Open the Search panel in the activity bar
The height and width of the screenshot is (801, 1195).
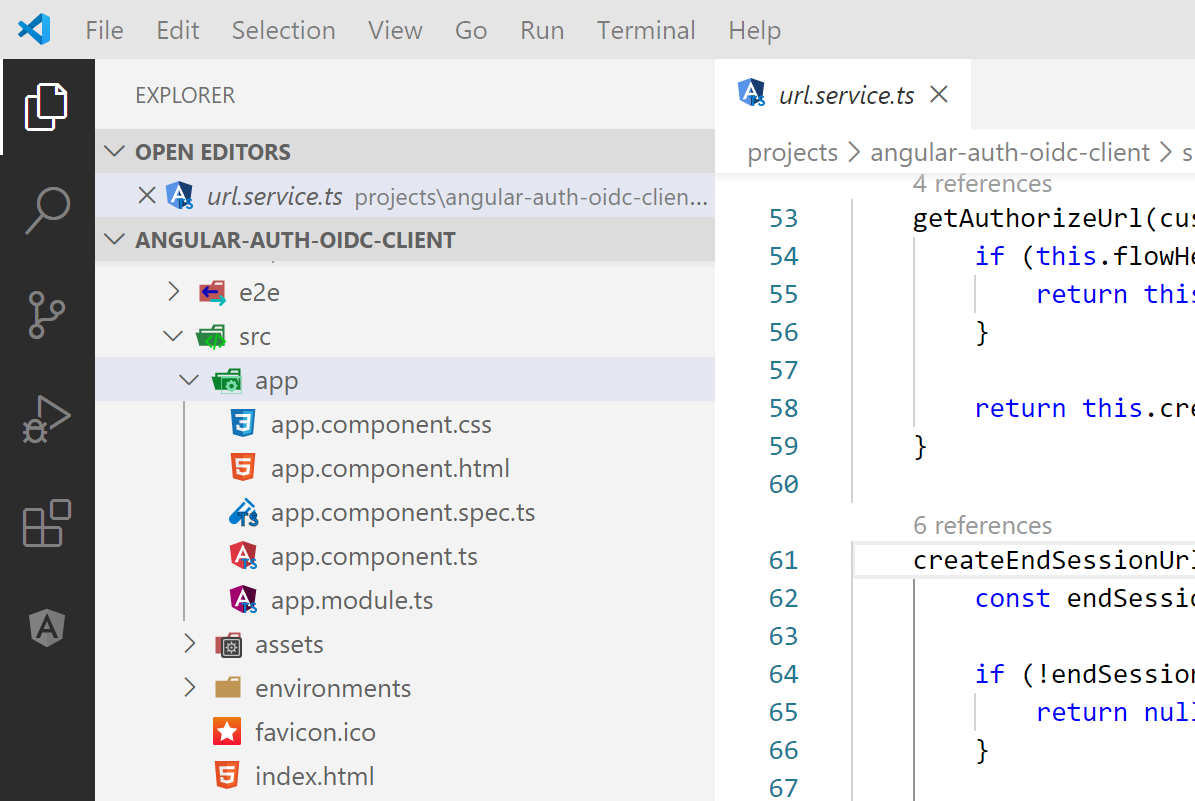48,209
